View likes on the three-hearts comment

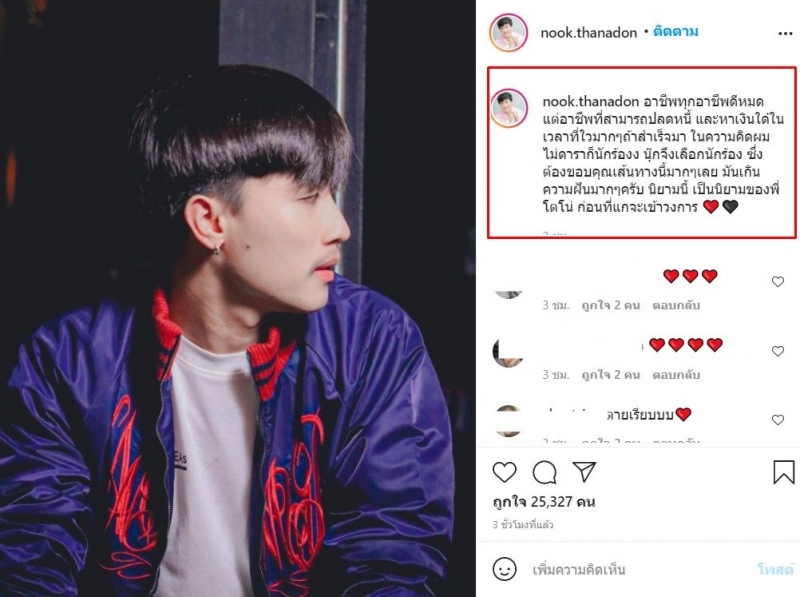611,305
